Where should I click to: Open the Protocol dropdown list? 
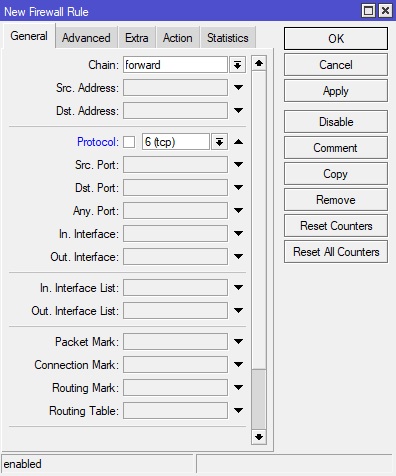coord(219,142)
